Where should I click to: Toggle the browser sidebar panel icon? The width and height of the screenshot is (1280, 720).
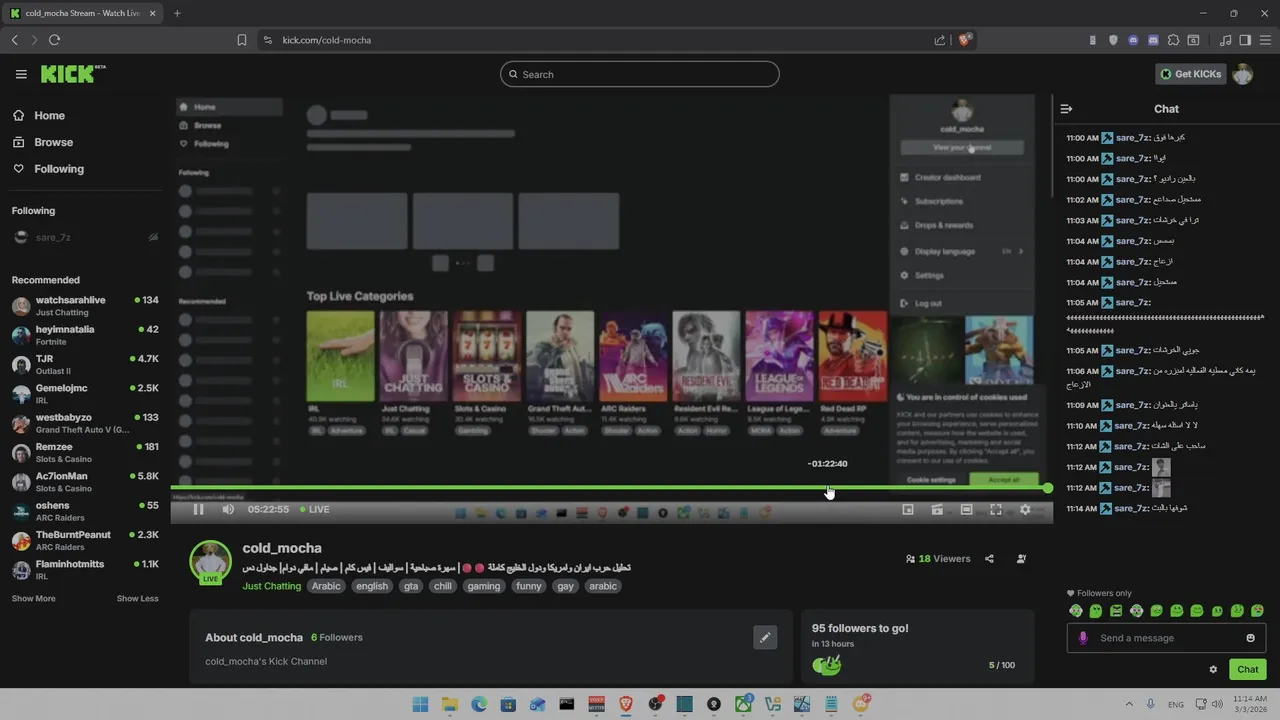pos(1245,40)
